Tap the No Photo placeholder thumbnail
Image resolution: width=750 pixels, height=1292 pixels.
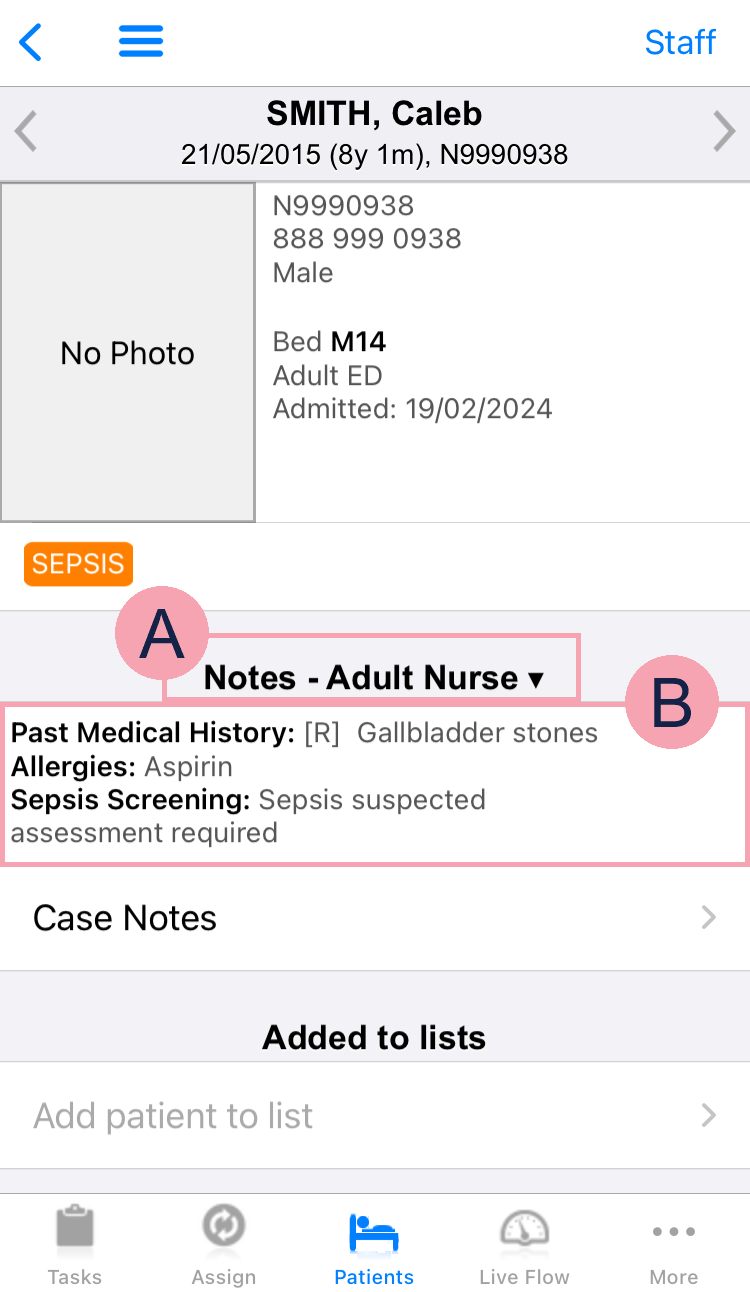pyautogui.click(x=128, y=353)
